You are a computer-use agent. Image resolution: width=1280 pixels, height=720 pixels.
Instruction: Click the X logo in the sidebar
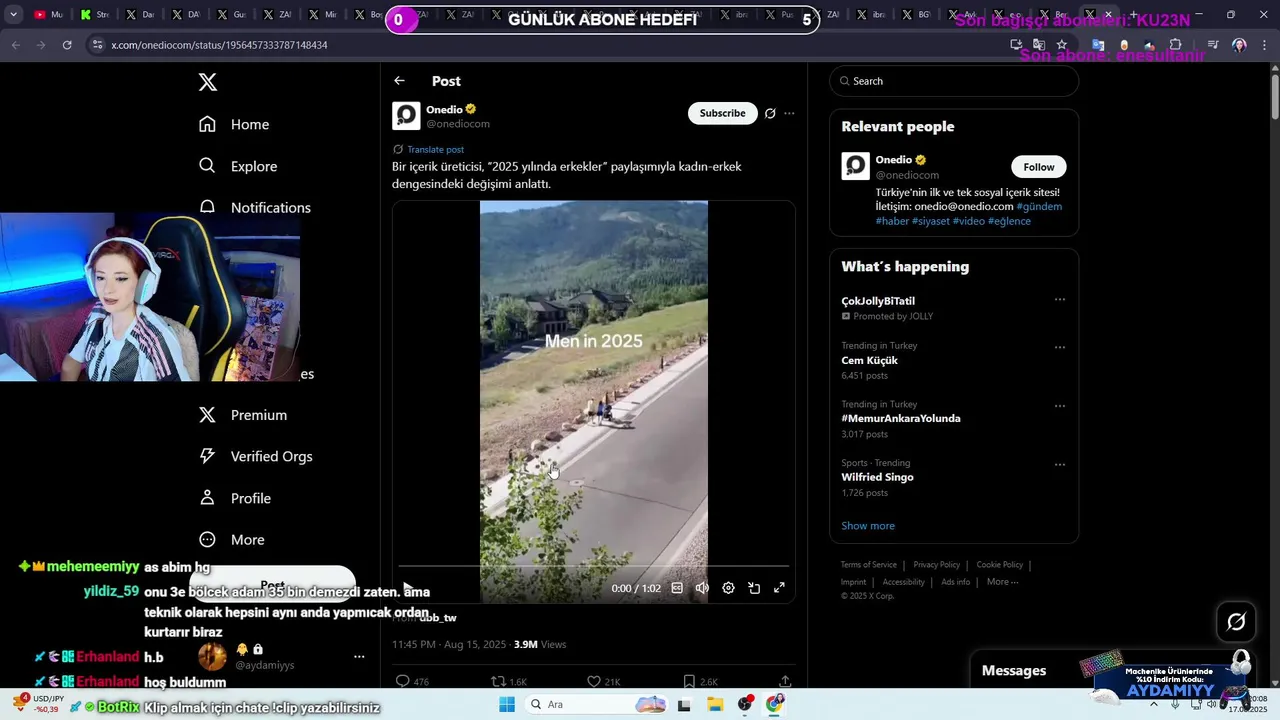click(208, 82)
